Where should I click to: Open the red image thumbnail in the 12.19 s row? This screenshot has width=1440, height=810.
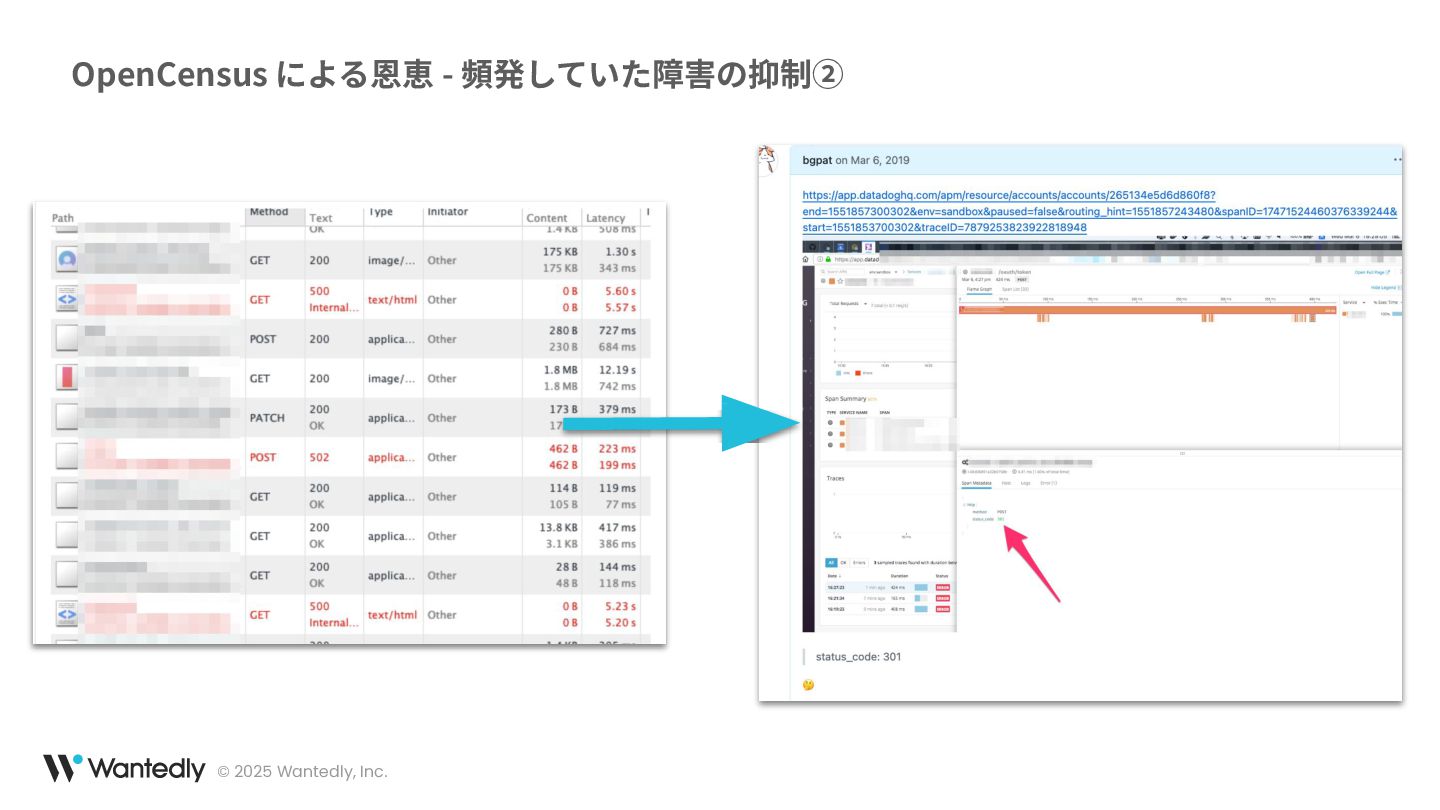click(67, 378)
